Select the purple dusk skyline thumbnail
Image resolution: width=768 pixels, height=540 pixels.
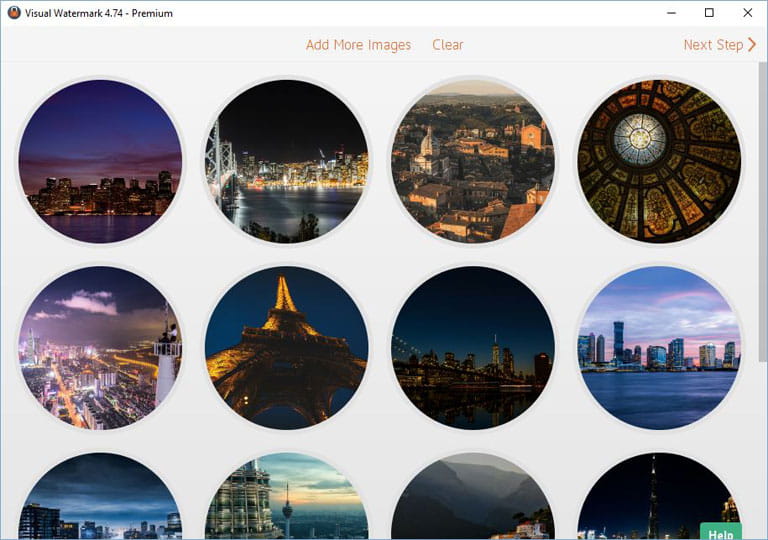click(x=100, y=161)
